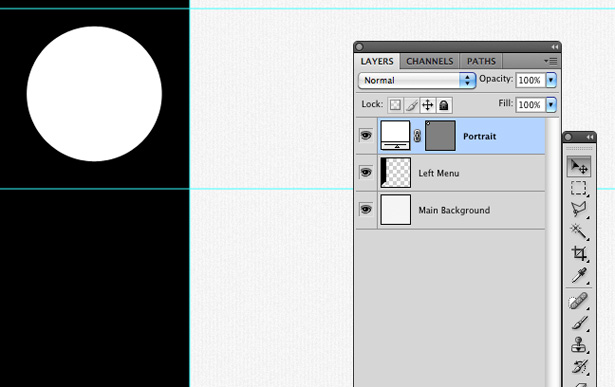Select layer named Left Menu
The height and width of the screenshot is (387, 615).
pos(439,173)
